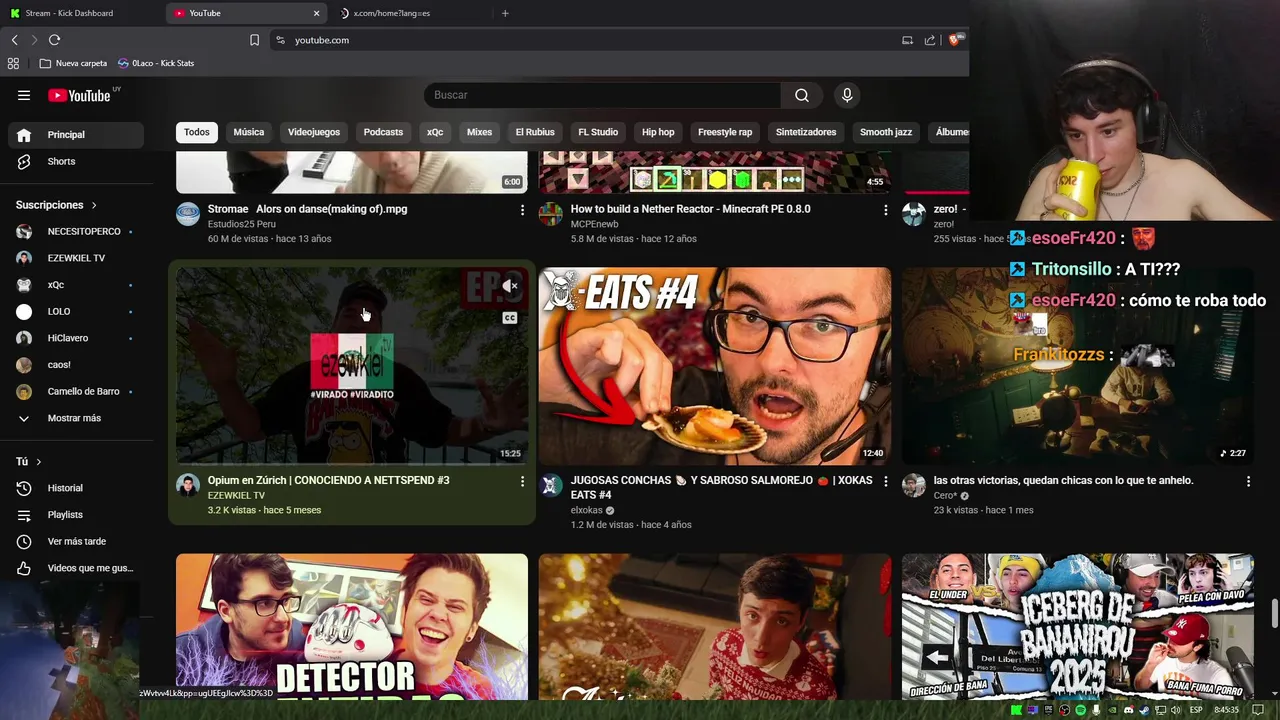Unmute the Opium en Zúrich preview
Viewport: 1280px width, 720px height.
pos(510,286)
